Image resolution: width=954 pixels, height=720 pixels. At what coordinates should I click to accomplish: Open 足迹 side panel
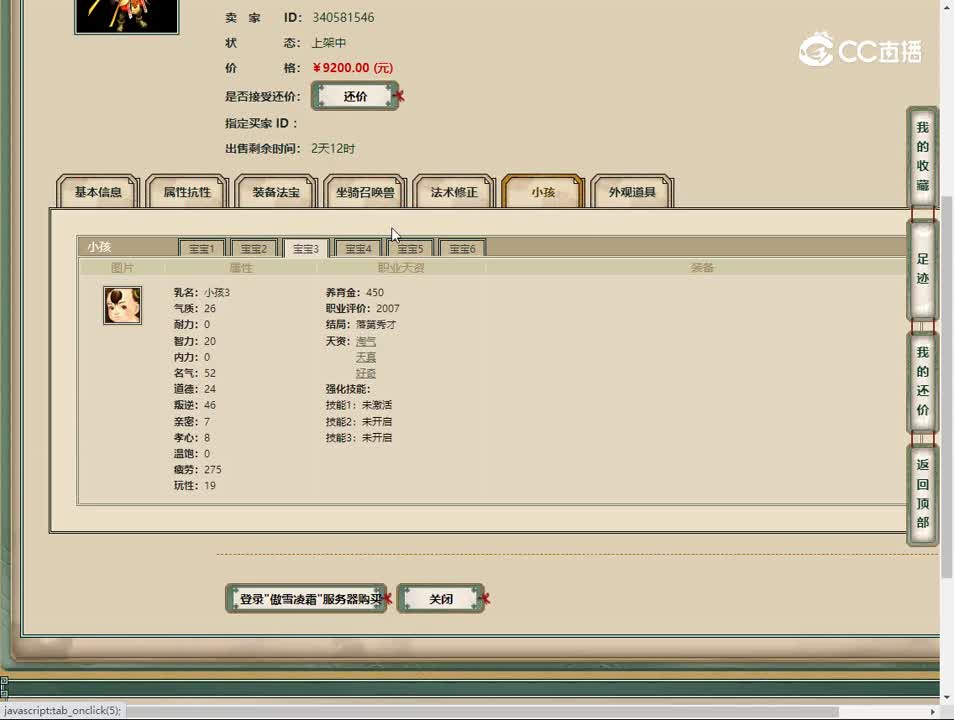coord(922,269)
